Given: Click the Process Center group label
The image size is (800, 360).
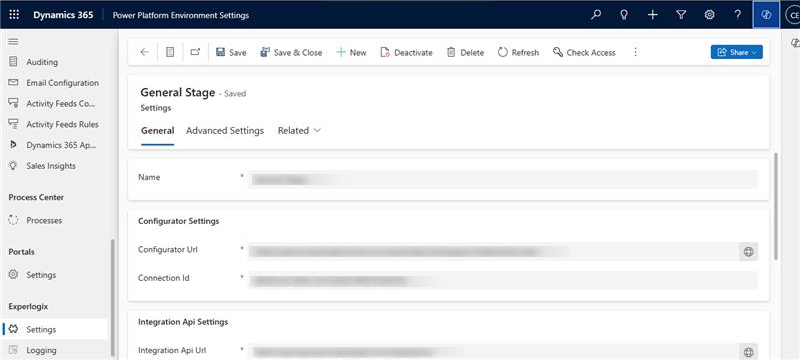Looking at the screenshot, I should click(36, 197).
